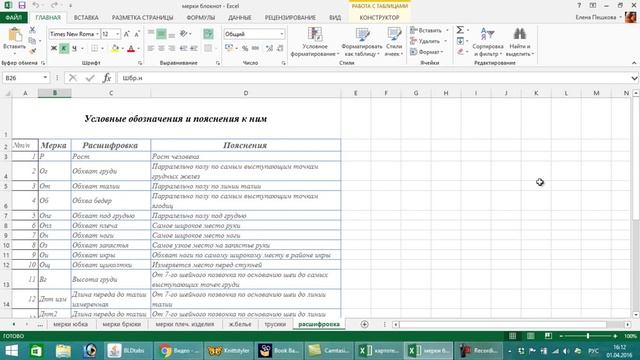Apply percent style format
The image size is (640, 360).
point(245,48)
